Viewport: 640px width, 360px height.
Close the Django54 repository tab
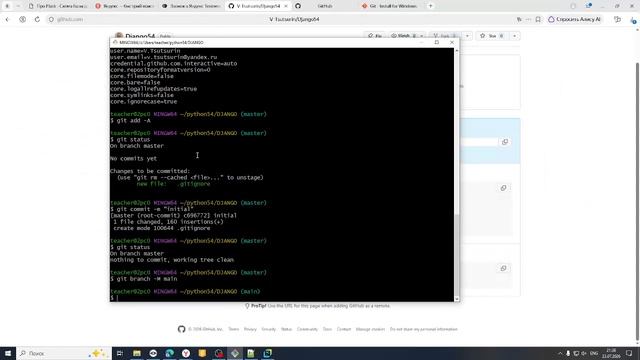click(286, 6)
